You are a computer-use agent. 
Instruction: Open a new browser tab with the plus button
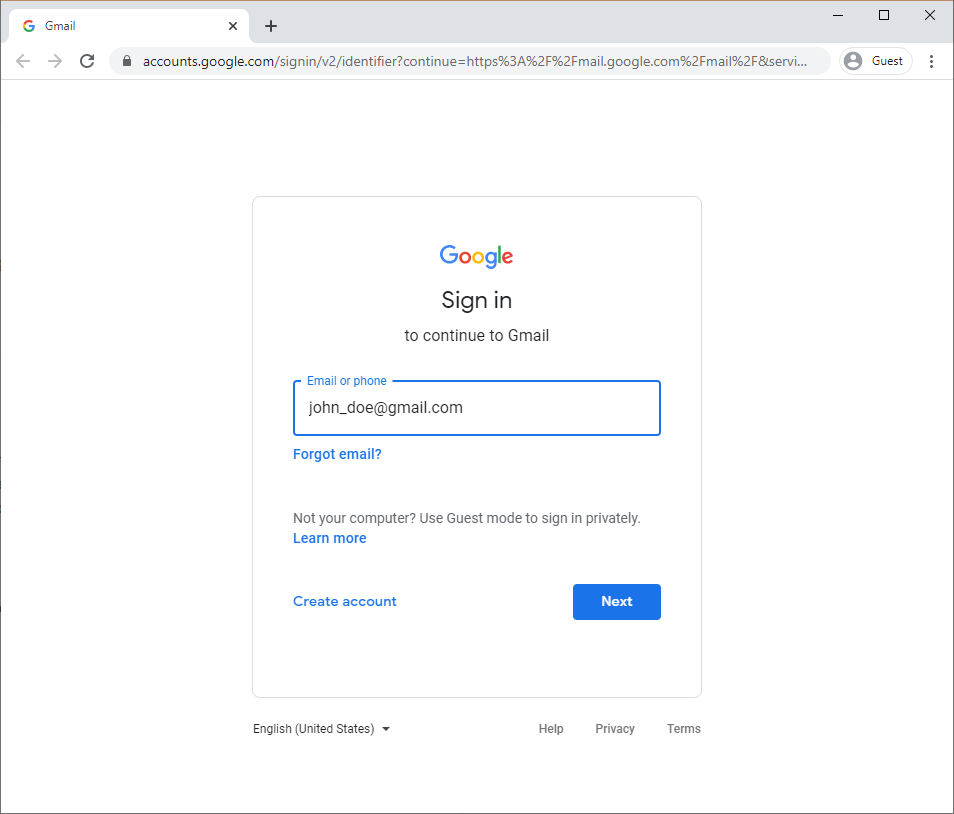[x=270, y=25]
